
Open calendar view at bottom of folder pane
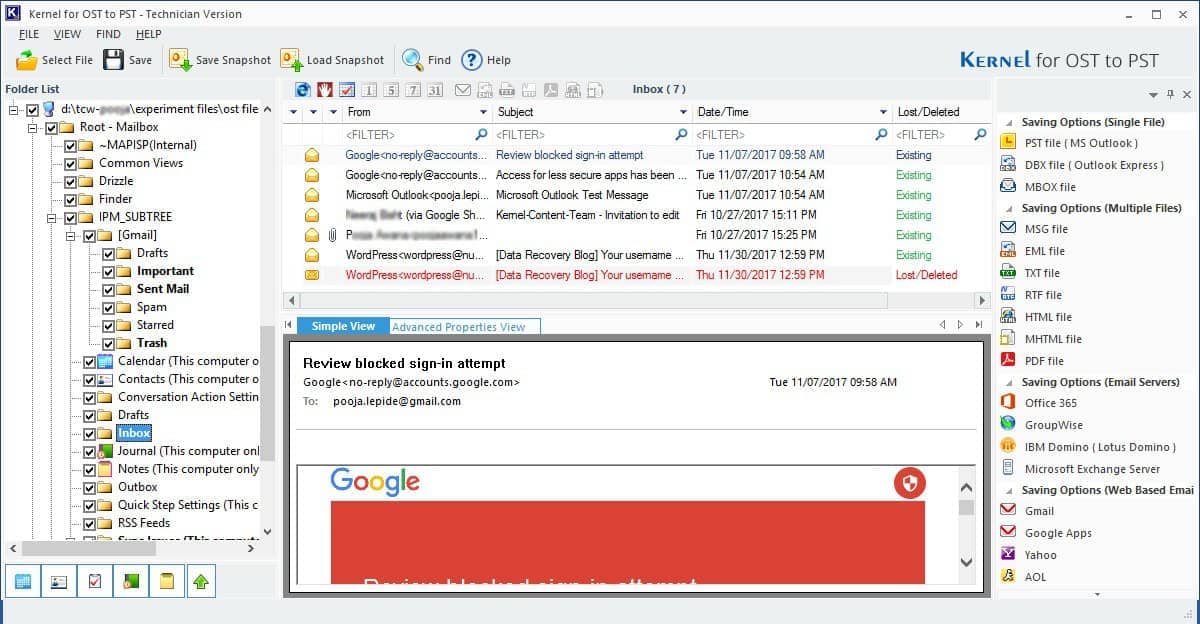coord(23,581)
